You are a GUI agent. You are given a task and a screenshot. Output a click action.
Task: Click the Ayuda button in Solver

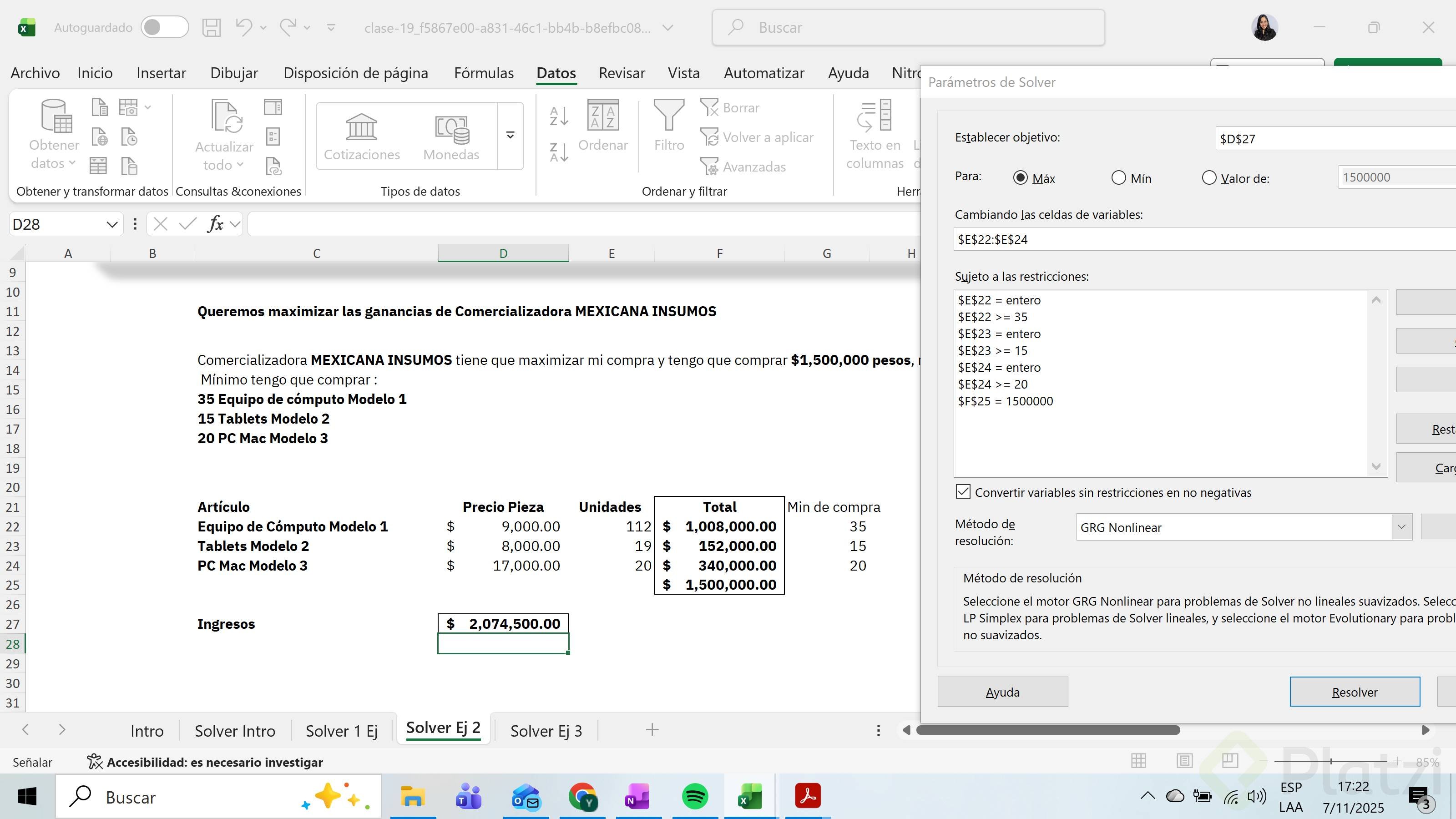[1002, 692]
